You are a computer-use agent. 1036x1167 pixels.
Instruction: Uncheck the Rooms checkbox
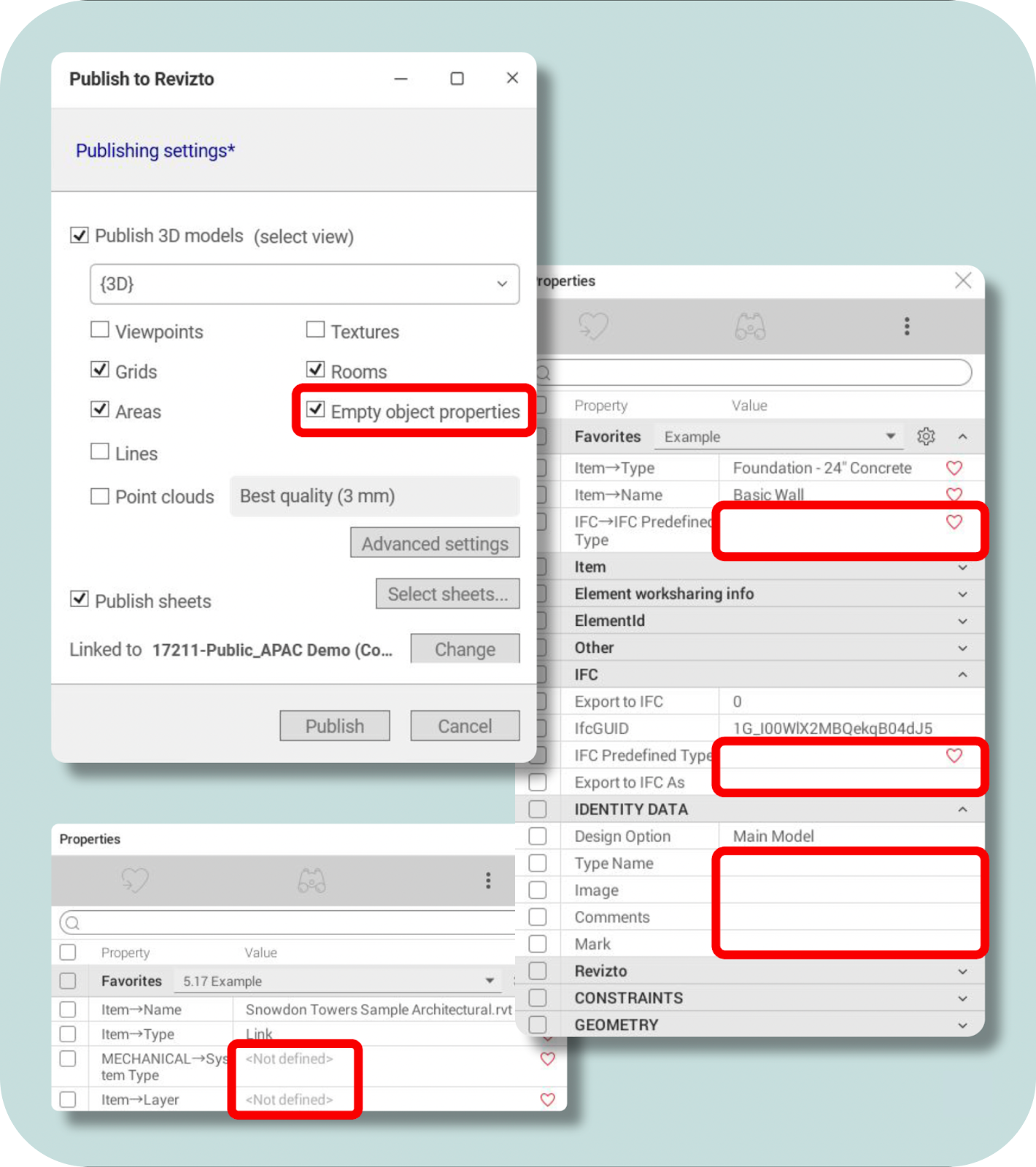(315, 370)
